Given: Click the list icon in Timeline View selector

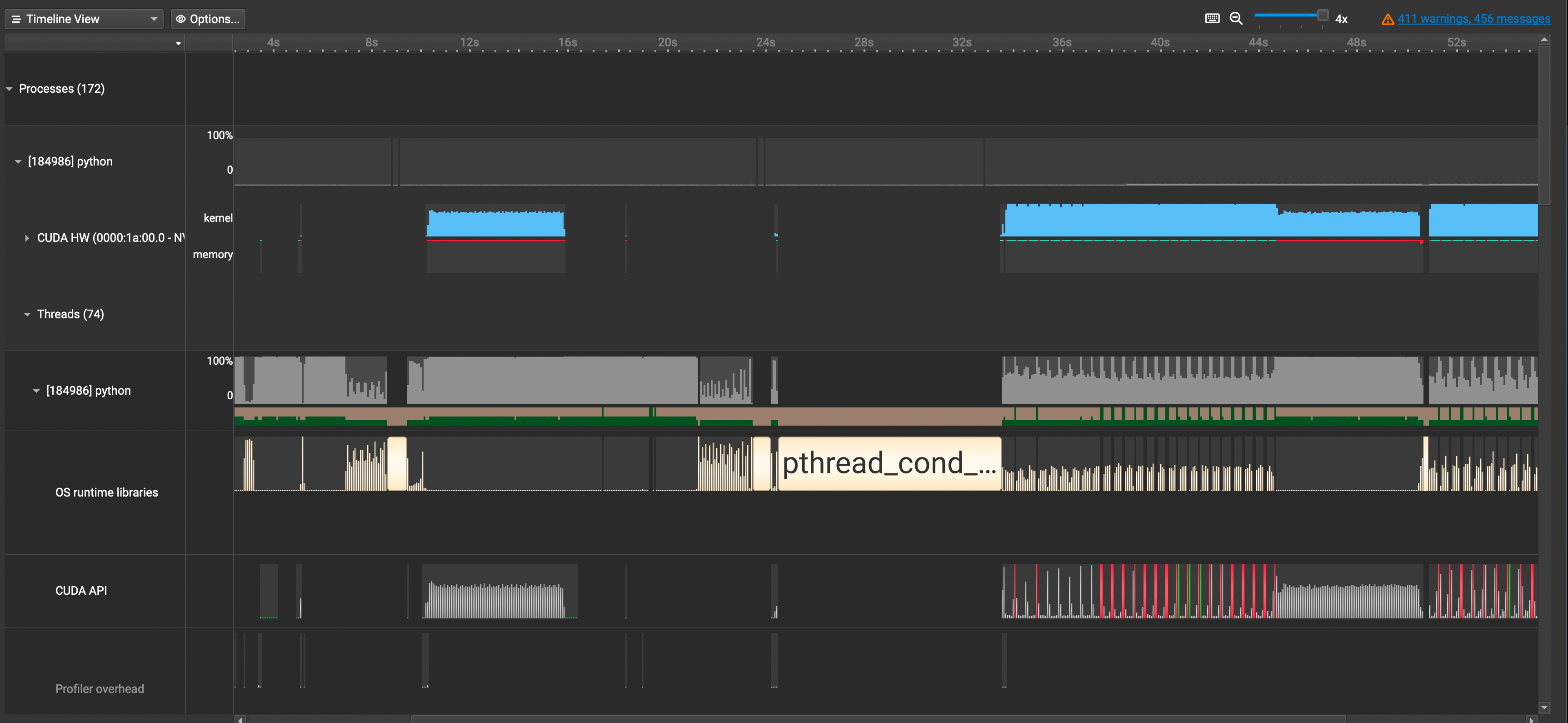Looking at the screenshot, I should point(16,20).
